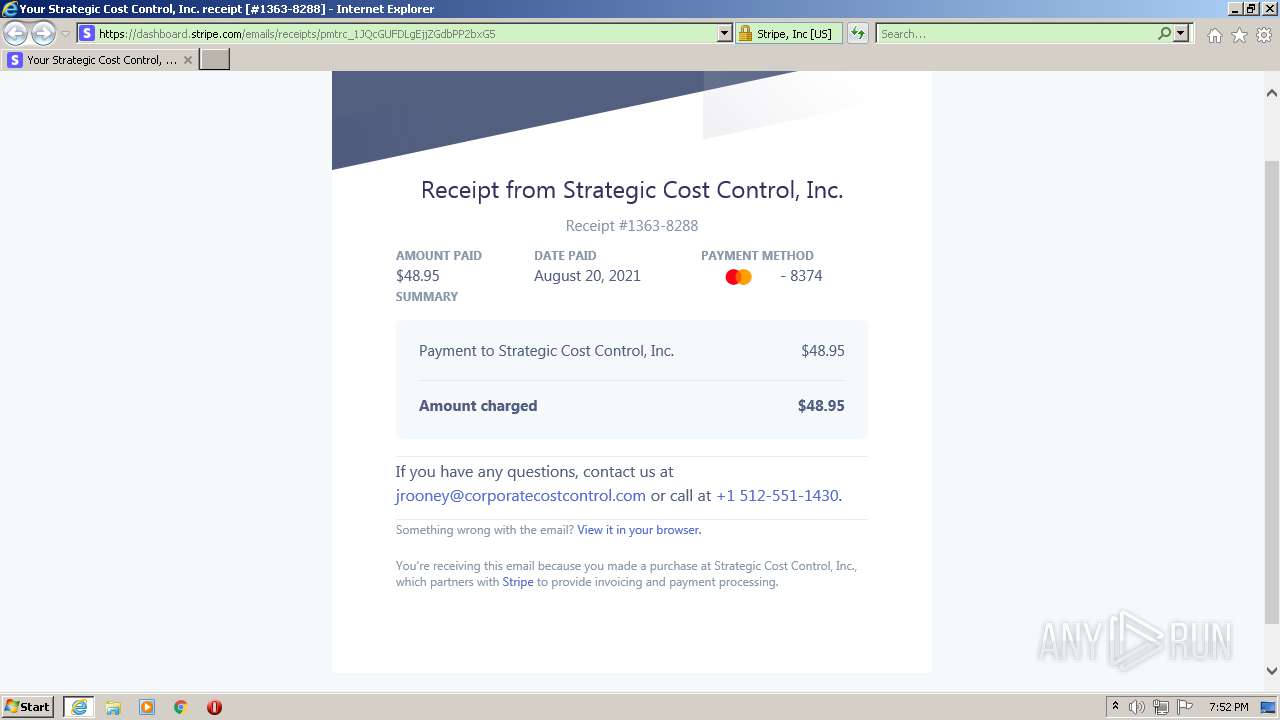Click the jrooney@corporatecostcontrol.com email link

pos(520,495)
